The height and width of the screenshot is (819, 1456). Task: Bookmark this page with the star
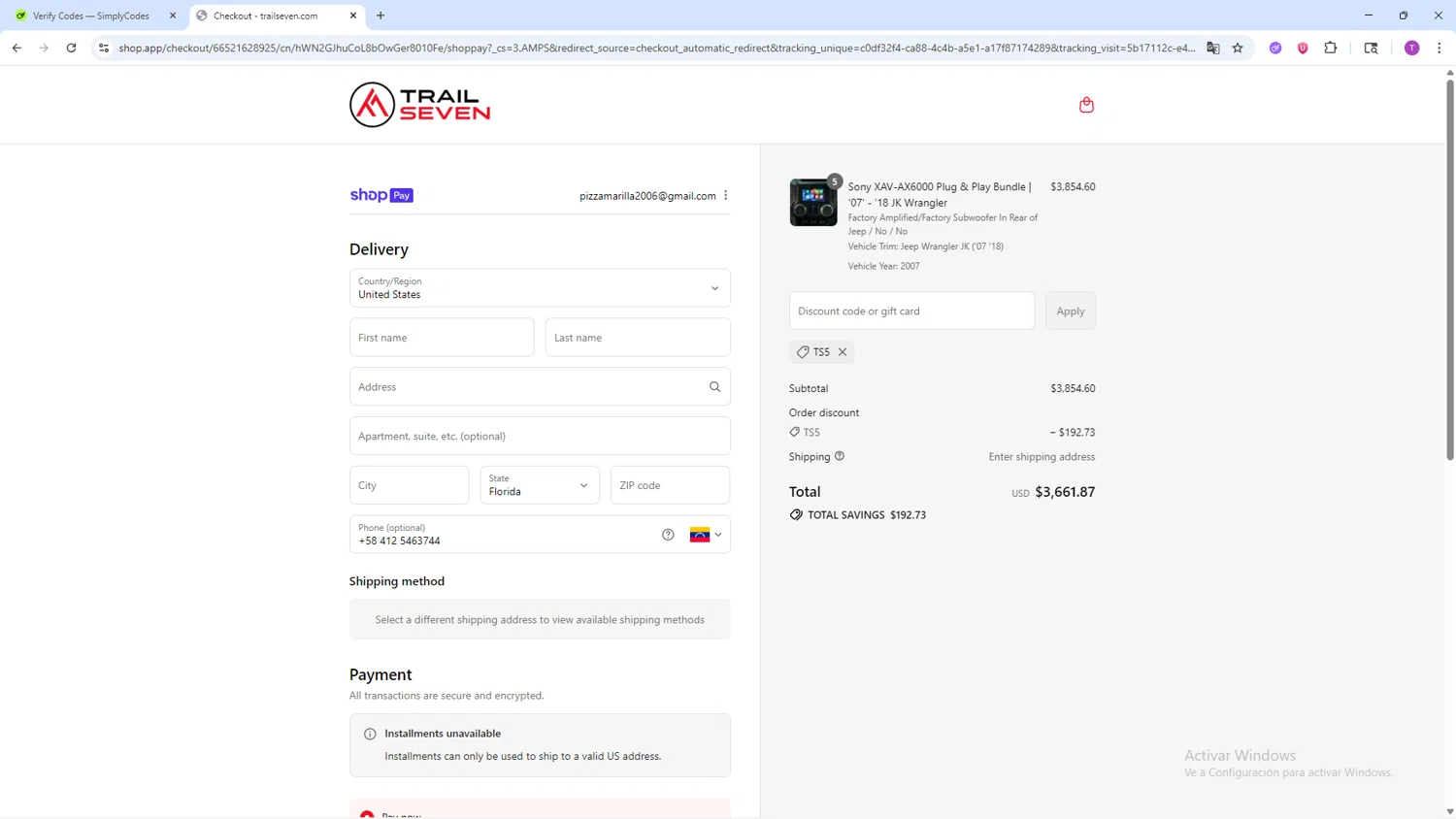click(1238, 48)
